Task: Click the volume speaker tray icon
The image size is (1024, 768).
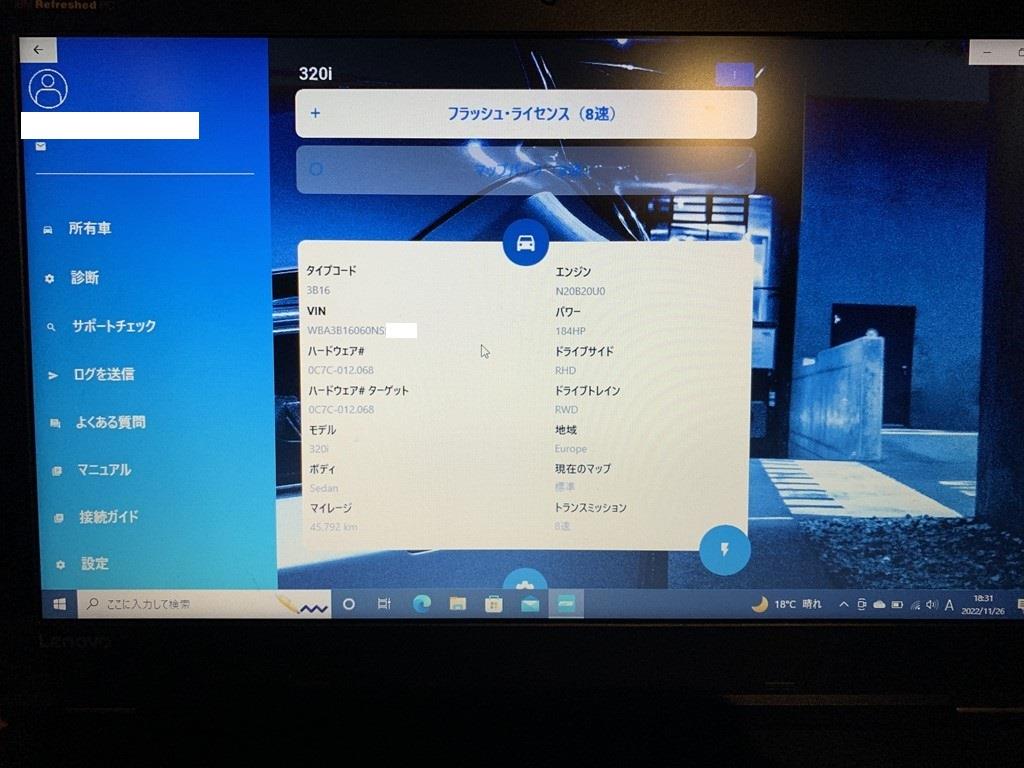Action: coord(932,605)
